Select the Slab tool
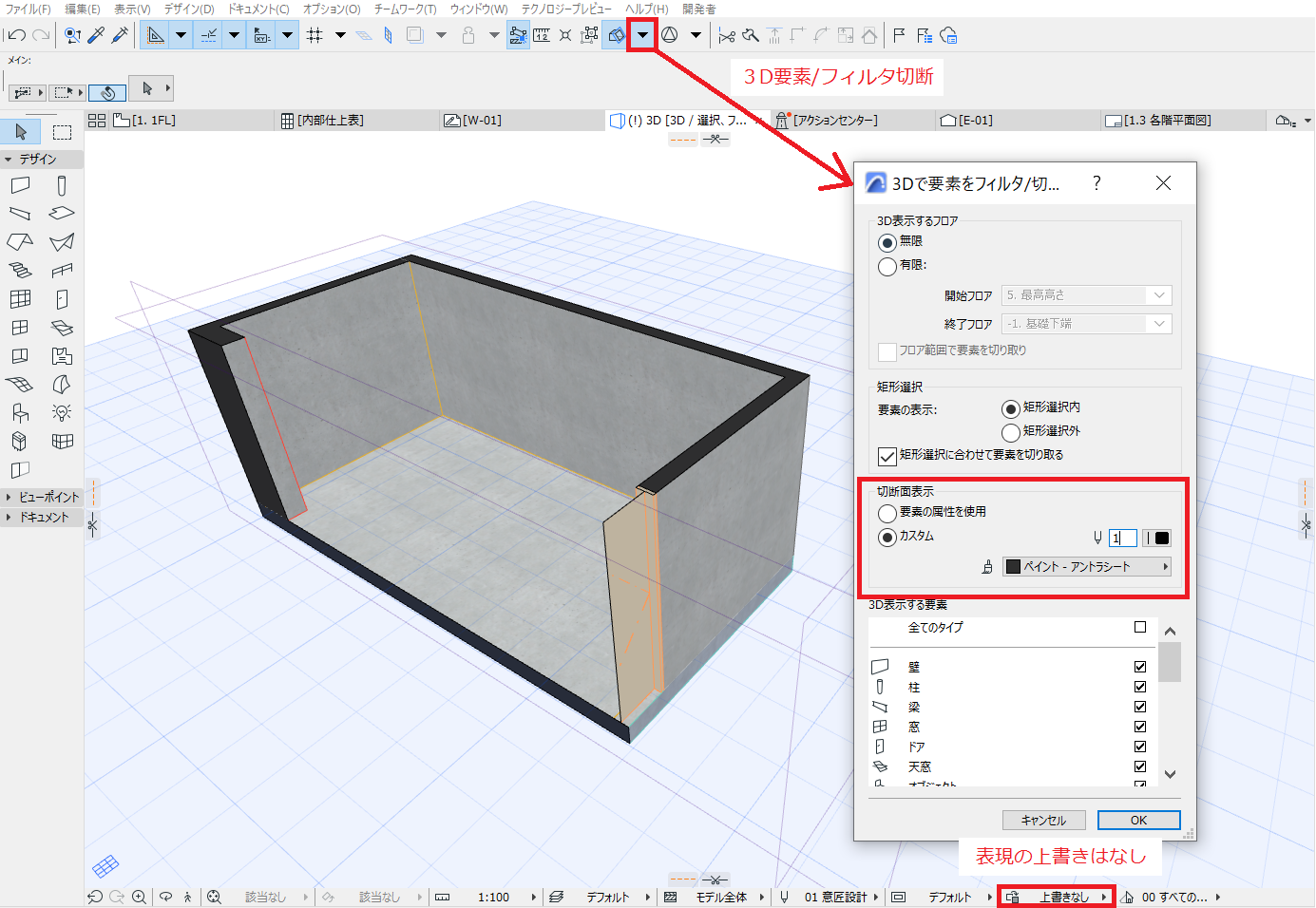 [x=62, y=214]
